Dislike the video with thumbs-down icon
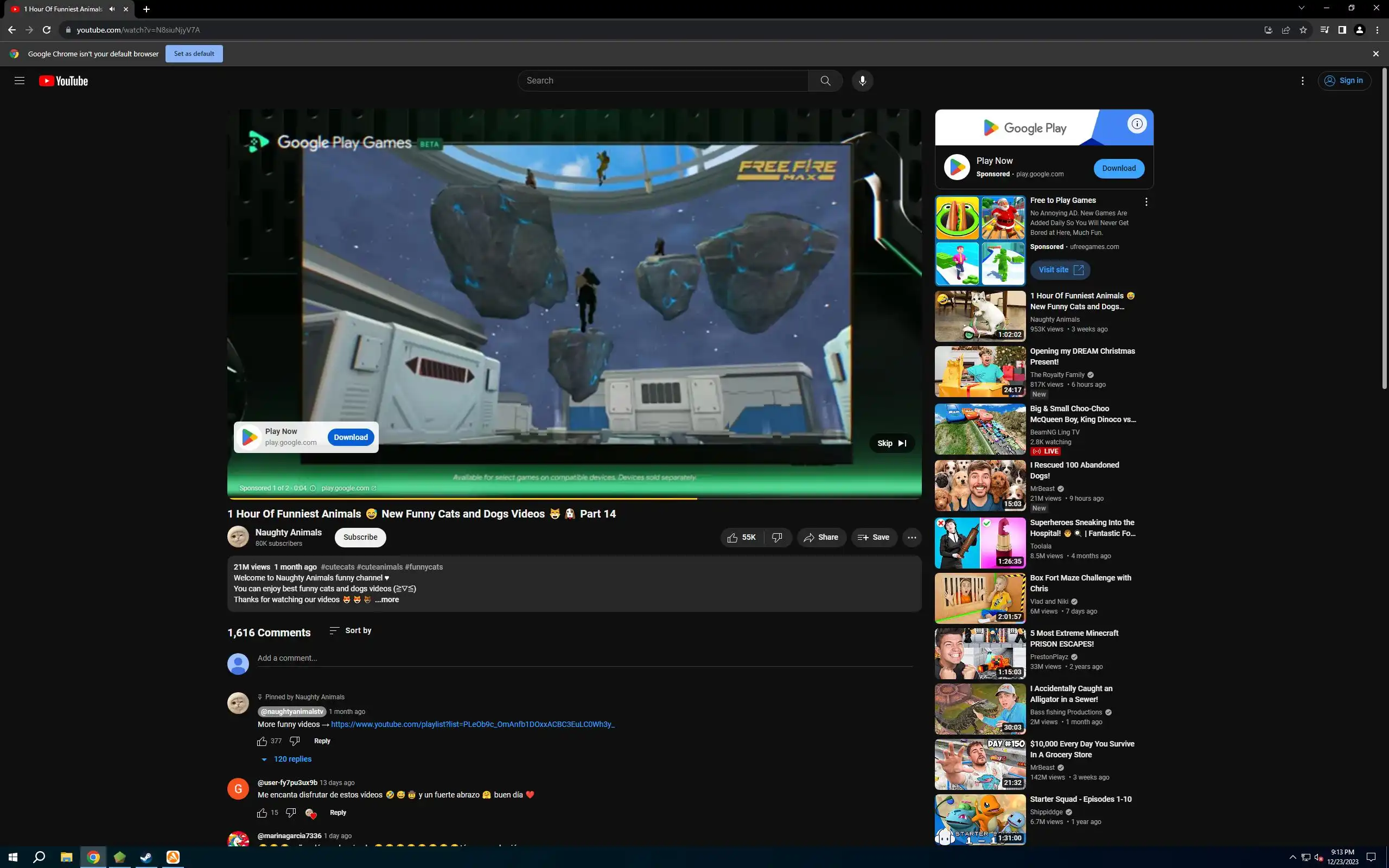Viewport: 1389px width, 868px height. (776, 537)
